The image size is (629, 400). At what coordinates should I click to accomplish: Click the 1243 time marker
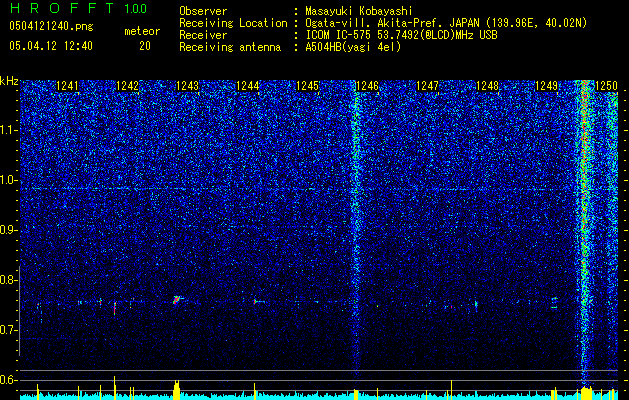[x=187, y=86]
